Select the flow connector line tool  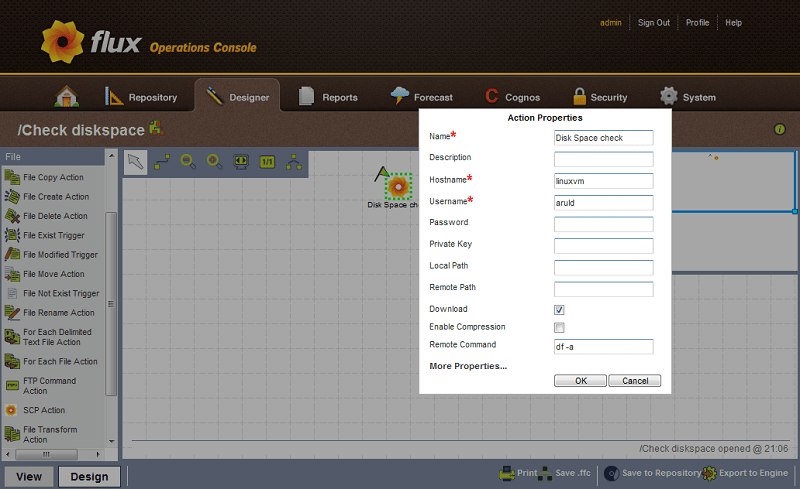[162, 162]
